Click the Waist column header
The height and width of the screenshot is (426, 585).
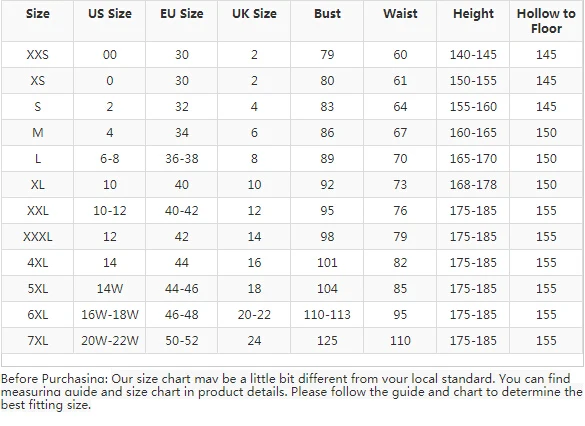pos(400,14)
